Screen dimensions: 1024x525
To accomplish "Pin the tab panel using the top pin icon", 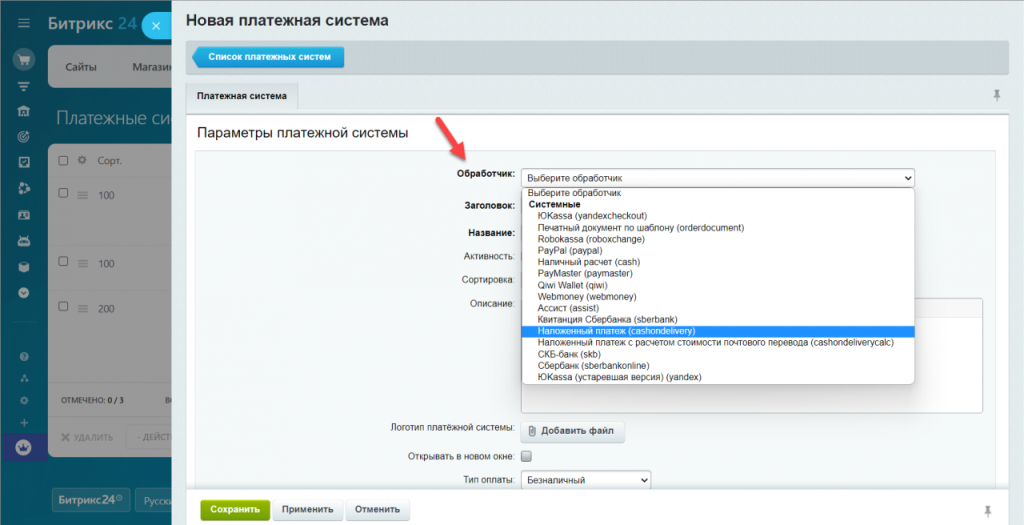I will coord(996,95).
